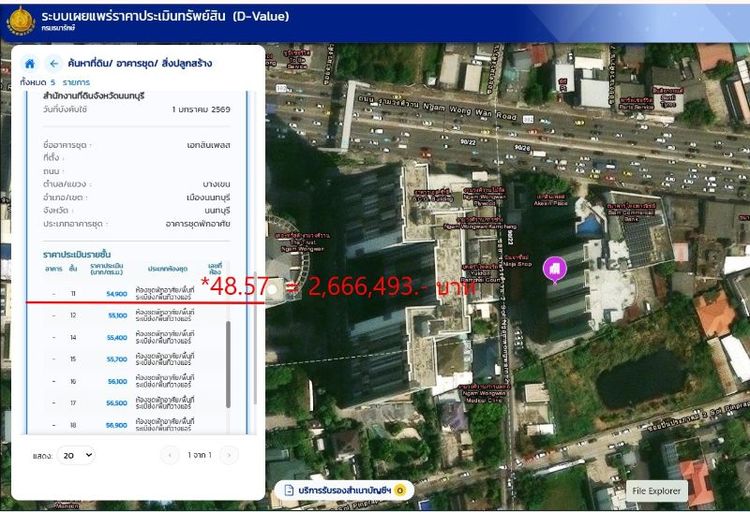This screenshot has height=512, width=750.
Task: Click the yellow 0 counter badge
Action: [400, 490]
